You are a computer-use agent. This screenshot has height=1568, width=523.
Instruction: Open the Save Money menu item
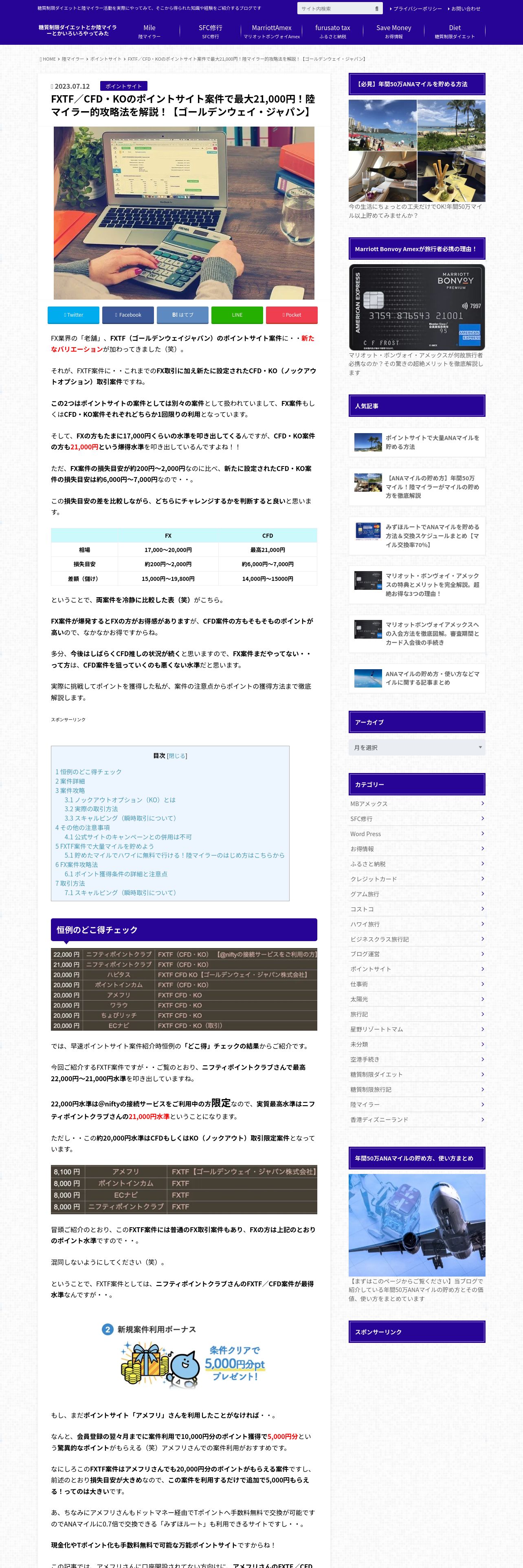(393, 32)
